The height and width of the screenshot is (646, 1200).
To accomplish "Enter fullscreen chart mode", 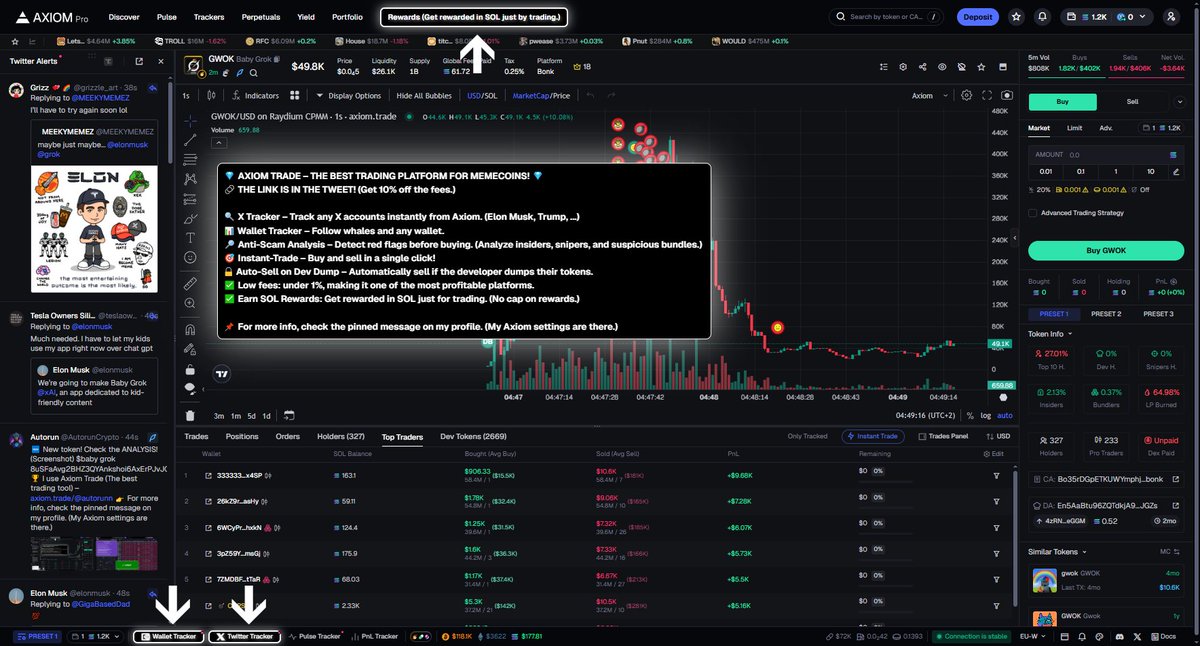I will coord(987,96).
